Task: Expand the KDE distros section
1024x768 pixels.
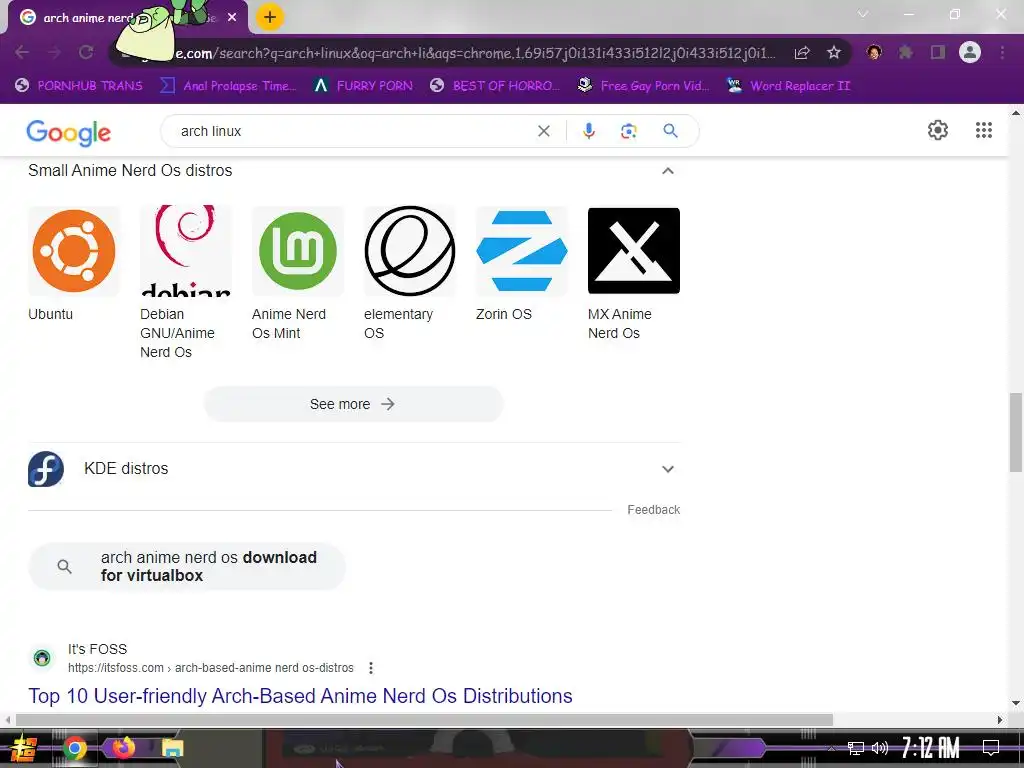Action: point(667,469)
